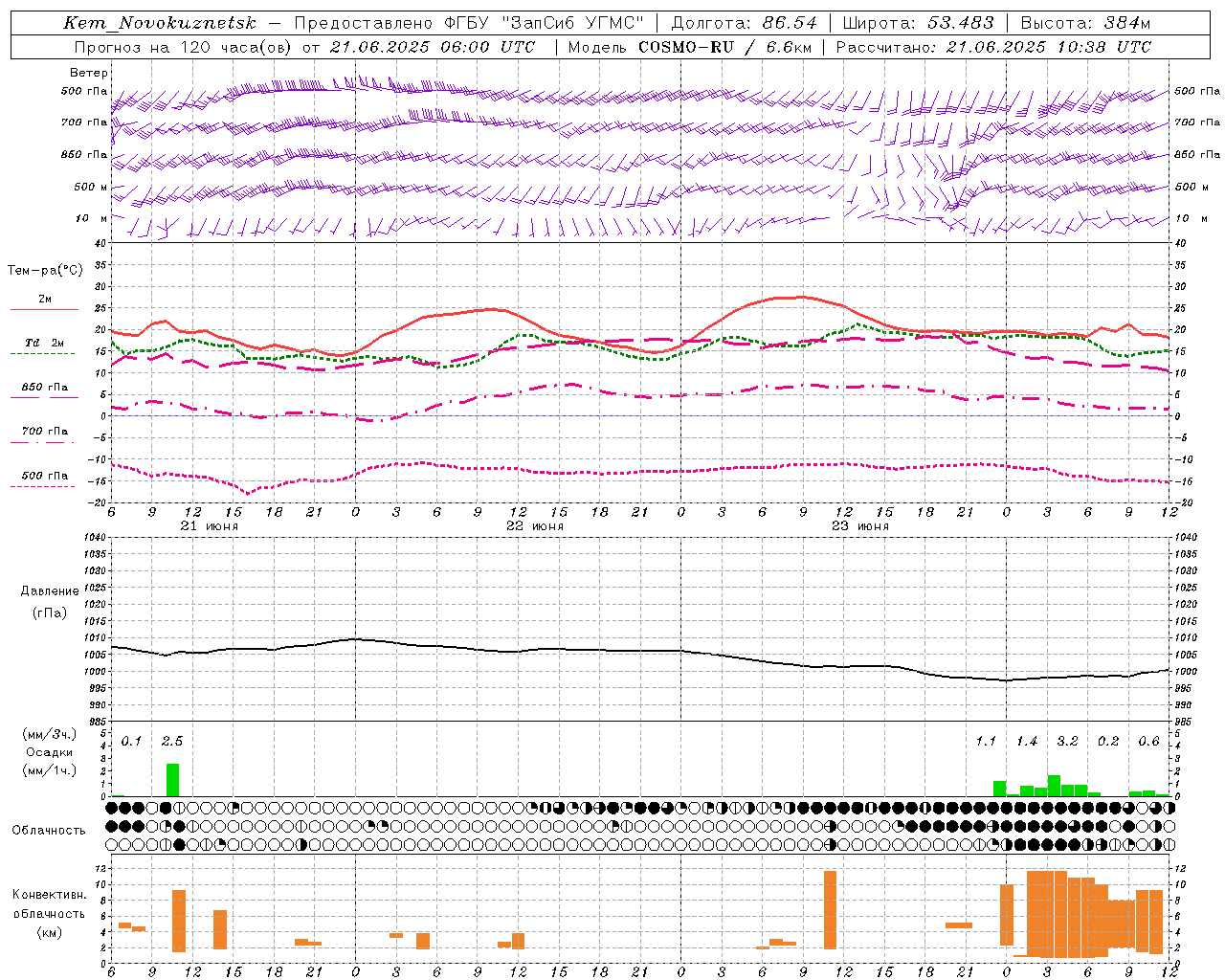1225x980 pixels.
Task: Click the (мм/1ч.) precipitation unit label
Action: tap(50, 770)
